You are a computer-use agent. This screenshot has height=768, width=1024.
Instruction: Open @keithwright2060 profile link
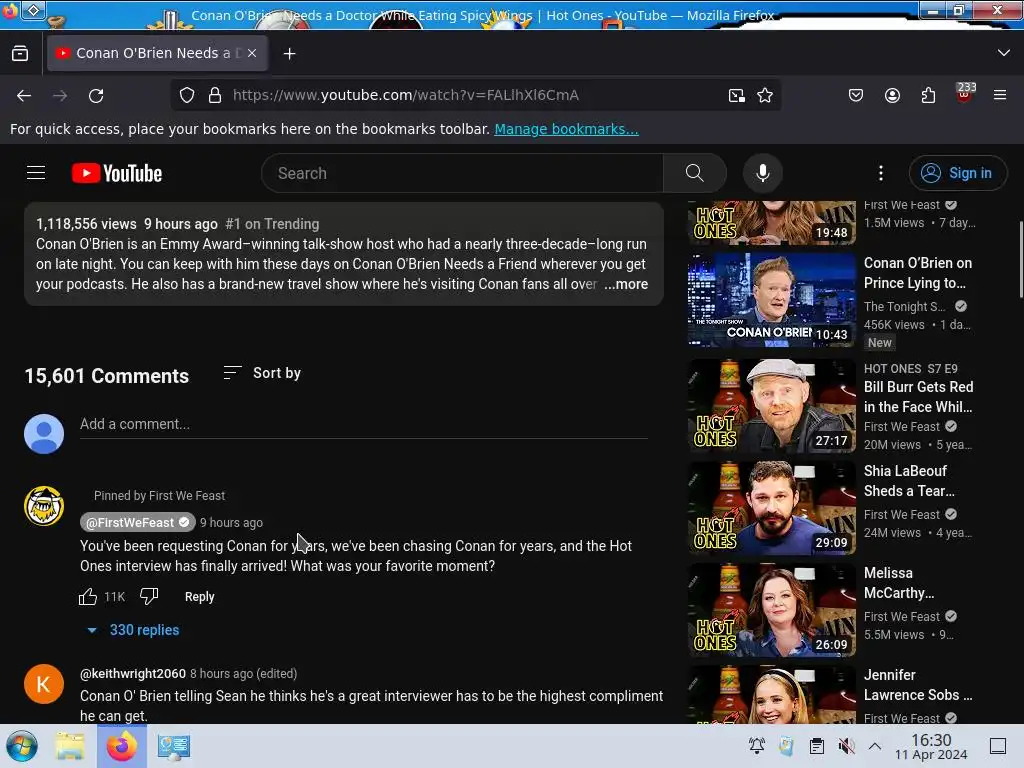coord(133,673)
